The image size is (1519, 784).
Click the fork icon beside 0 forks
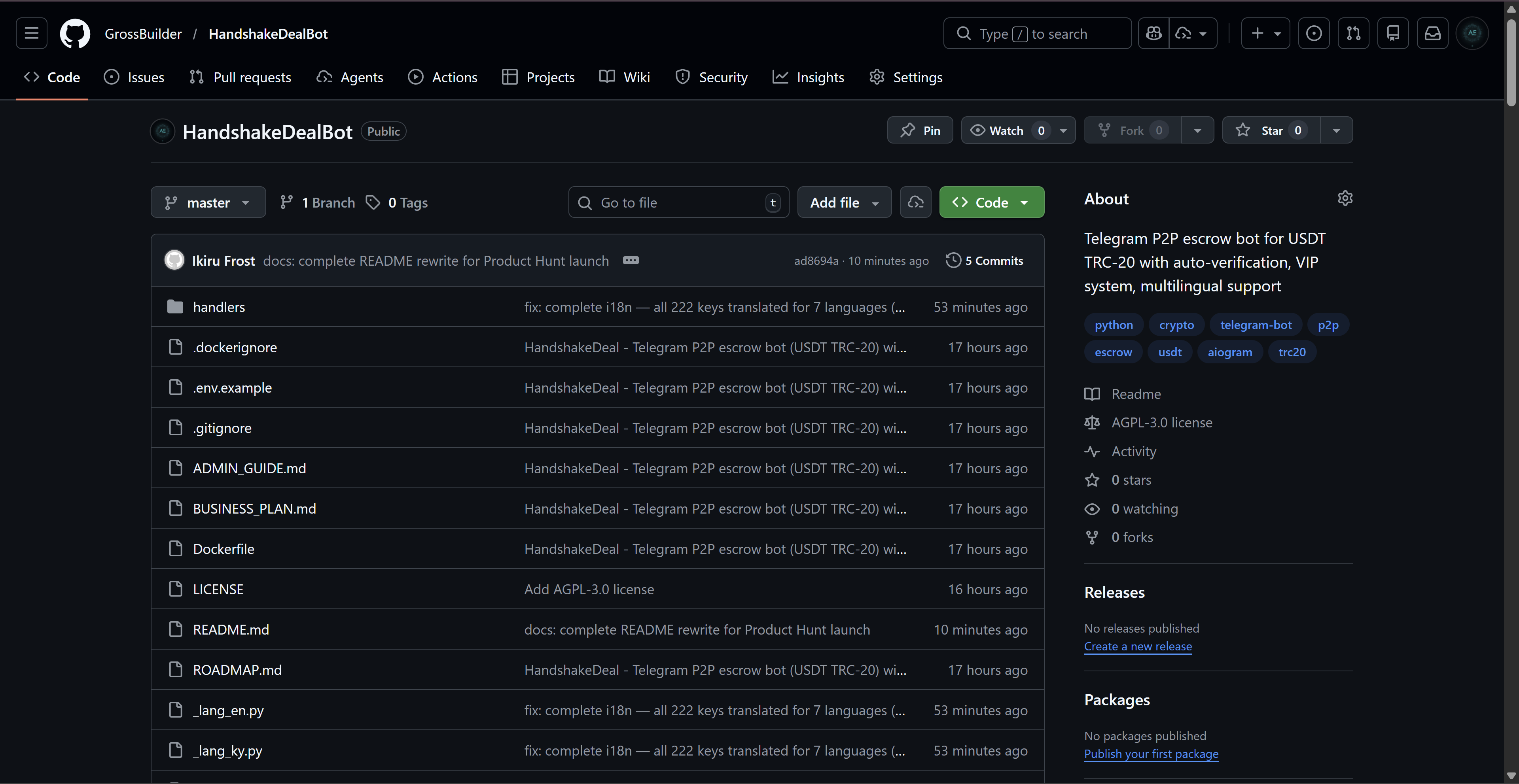coord(1092,537)
